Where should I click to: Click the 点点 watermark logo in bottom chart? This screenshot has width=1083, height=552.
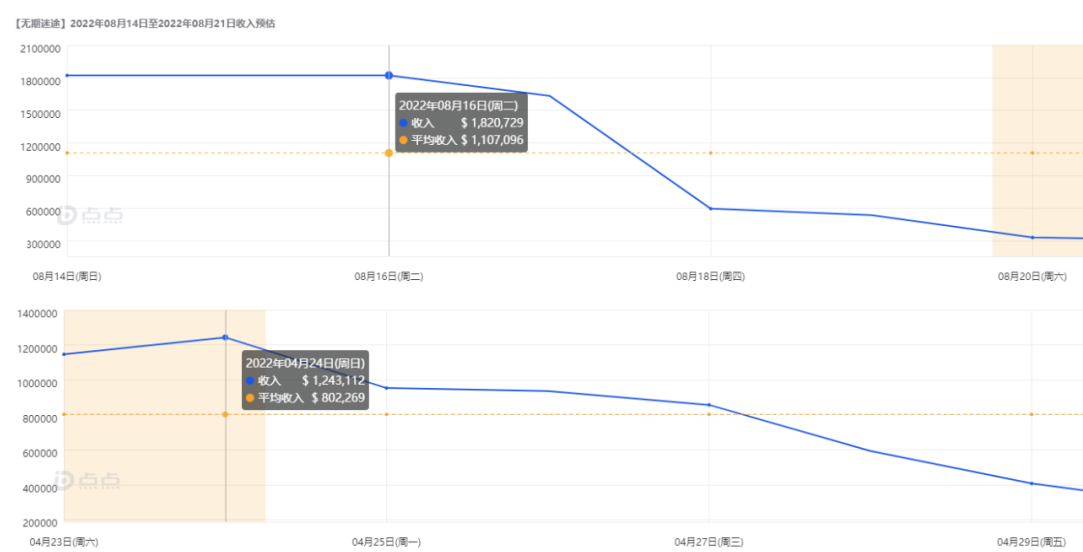point(87,480)
